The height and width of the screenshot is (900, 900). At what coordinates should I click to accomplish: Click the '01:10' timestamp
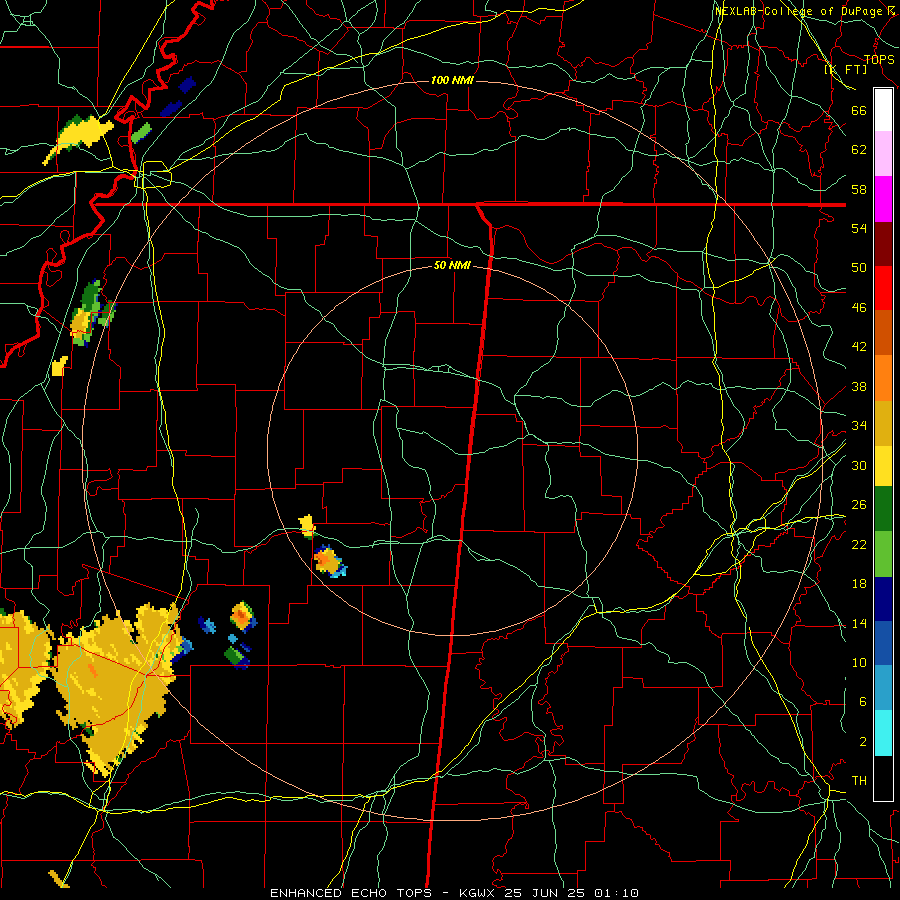point(616,893)
